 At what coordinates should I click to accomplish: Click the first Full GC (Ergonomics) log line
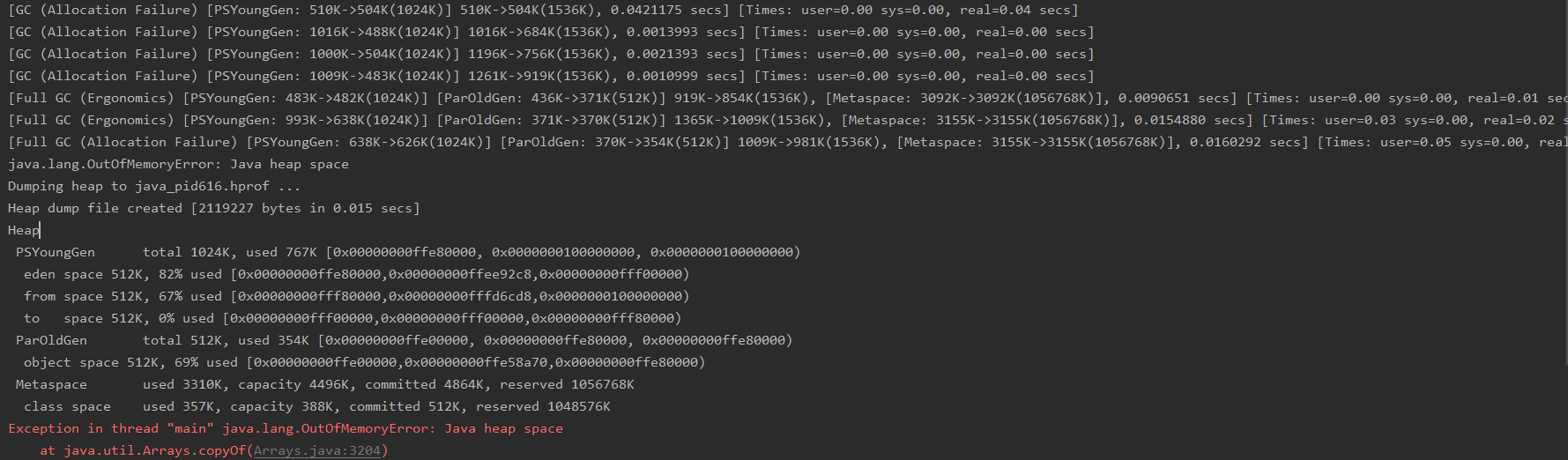(x=787, y=98)
